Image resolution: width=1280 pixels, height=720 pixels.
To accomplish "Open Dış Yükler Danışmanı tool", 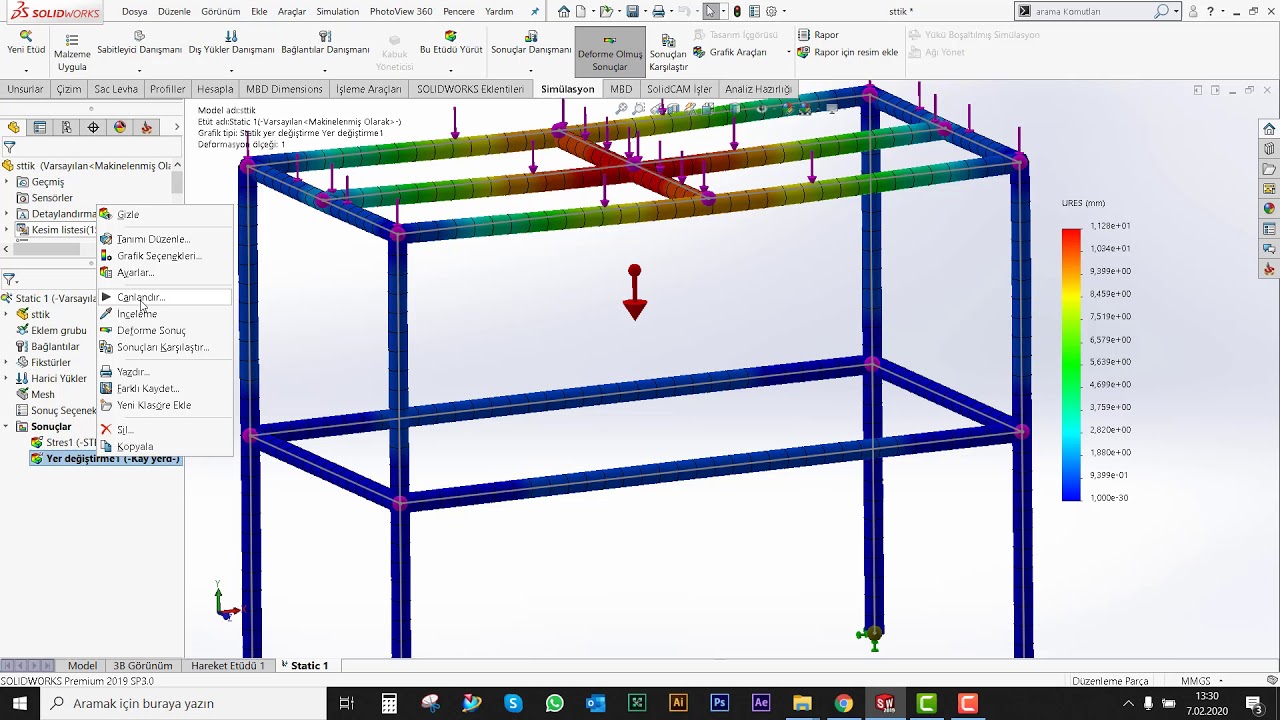I will click(231, 43).
